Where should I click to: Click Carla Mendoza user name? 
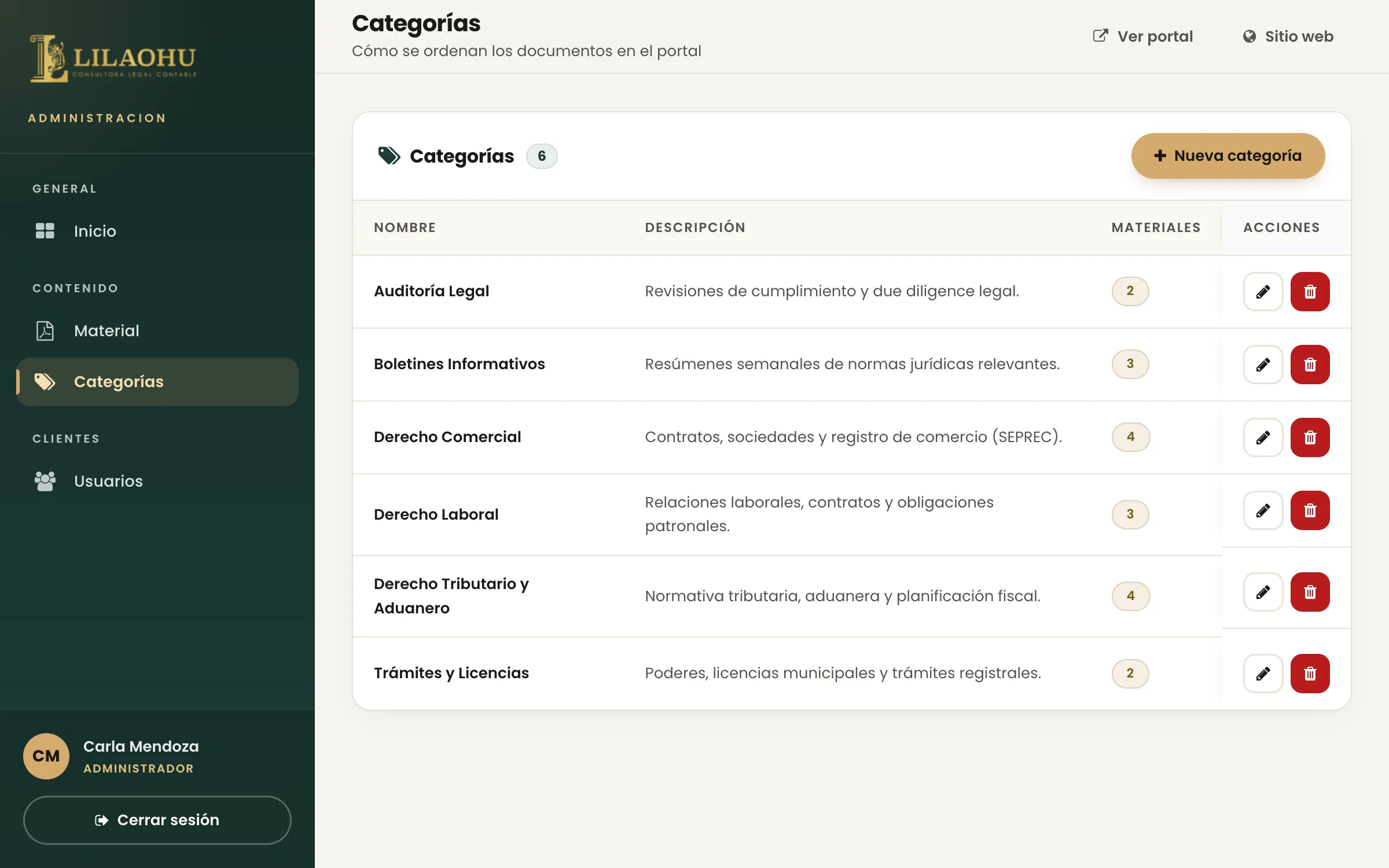pyautogui.click(x=141, y=746)
